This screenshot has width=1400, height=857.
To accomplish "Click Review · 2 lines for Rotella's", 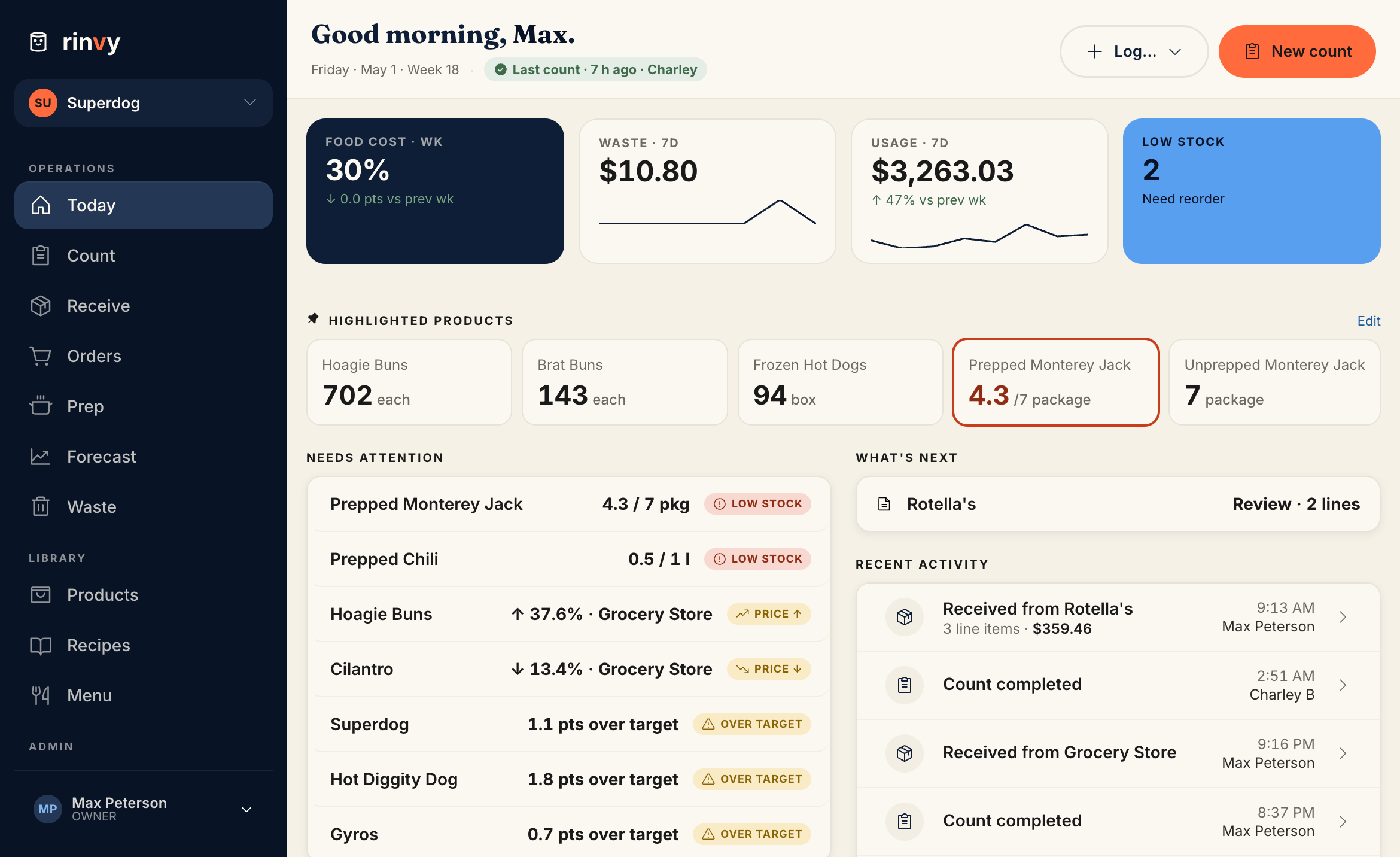I will [x=1296, y=504].
